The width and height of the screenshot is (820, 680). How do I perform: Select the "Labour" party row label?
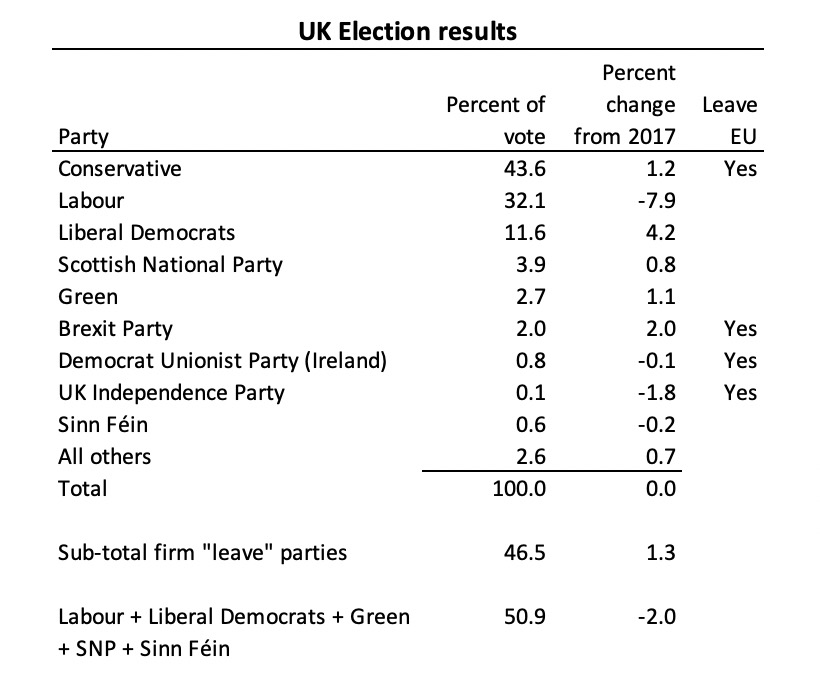[x=91, y=200]
